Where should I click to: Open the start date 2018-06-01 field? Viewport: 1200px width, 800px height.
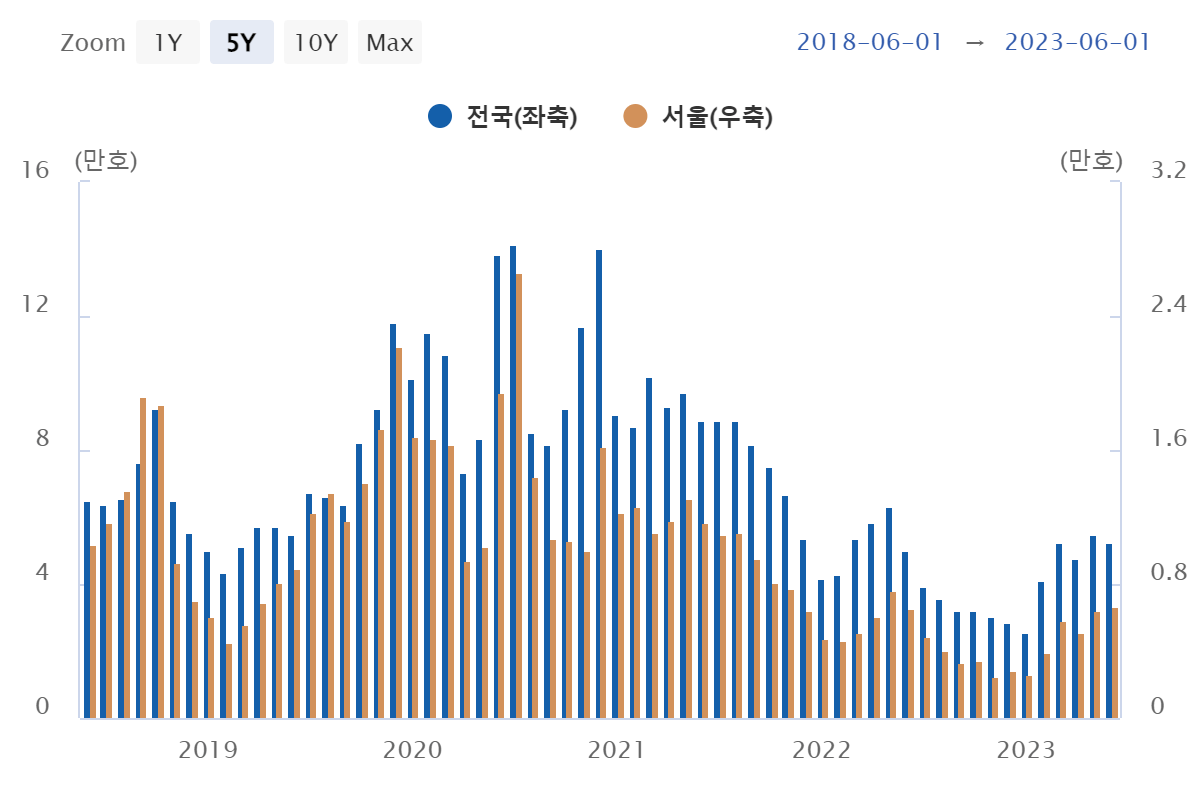click(868, 42)
